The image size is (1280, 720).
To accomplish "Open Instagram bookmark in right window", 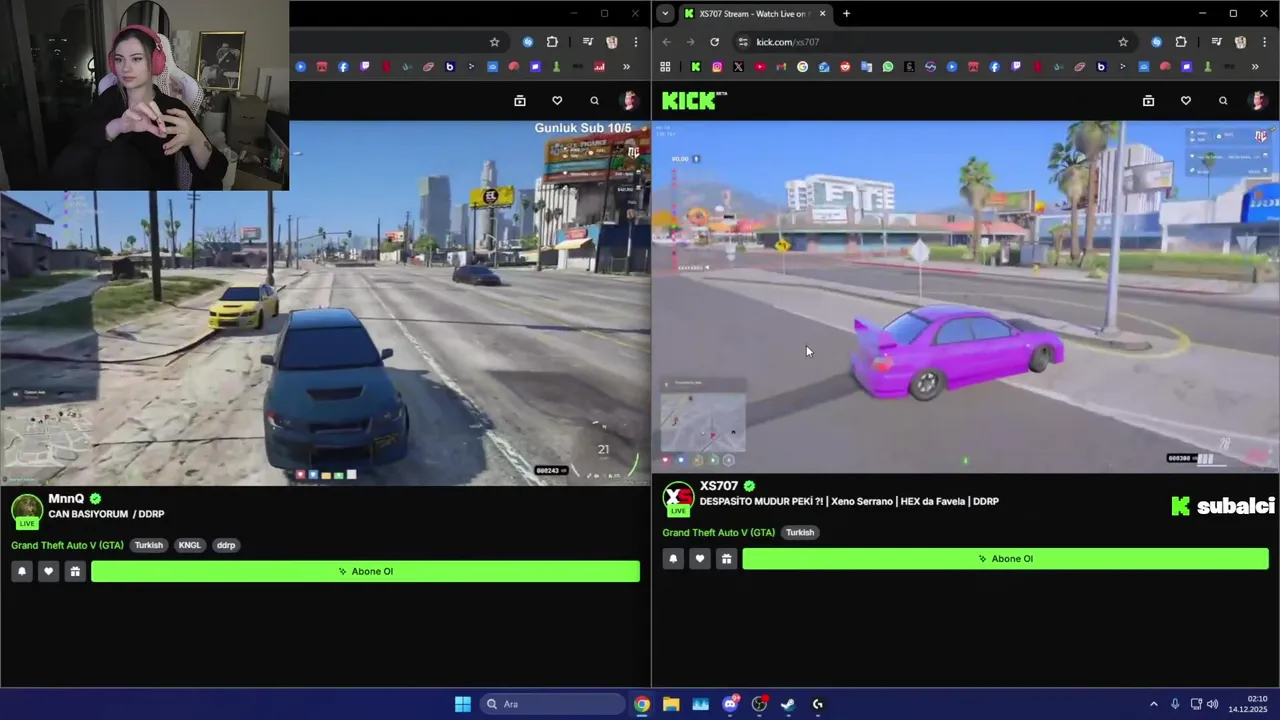I will 717,67.
